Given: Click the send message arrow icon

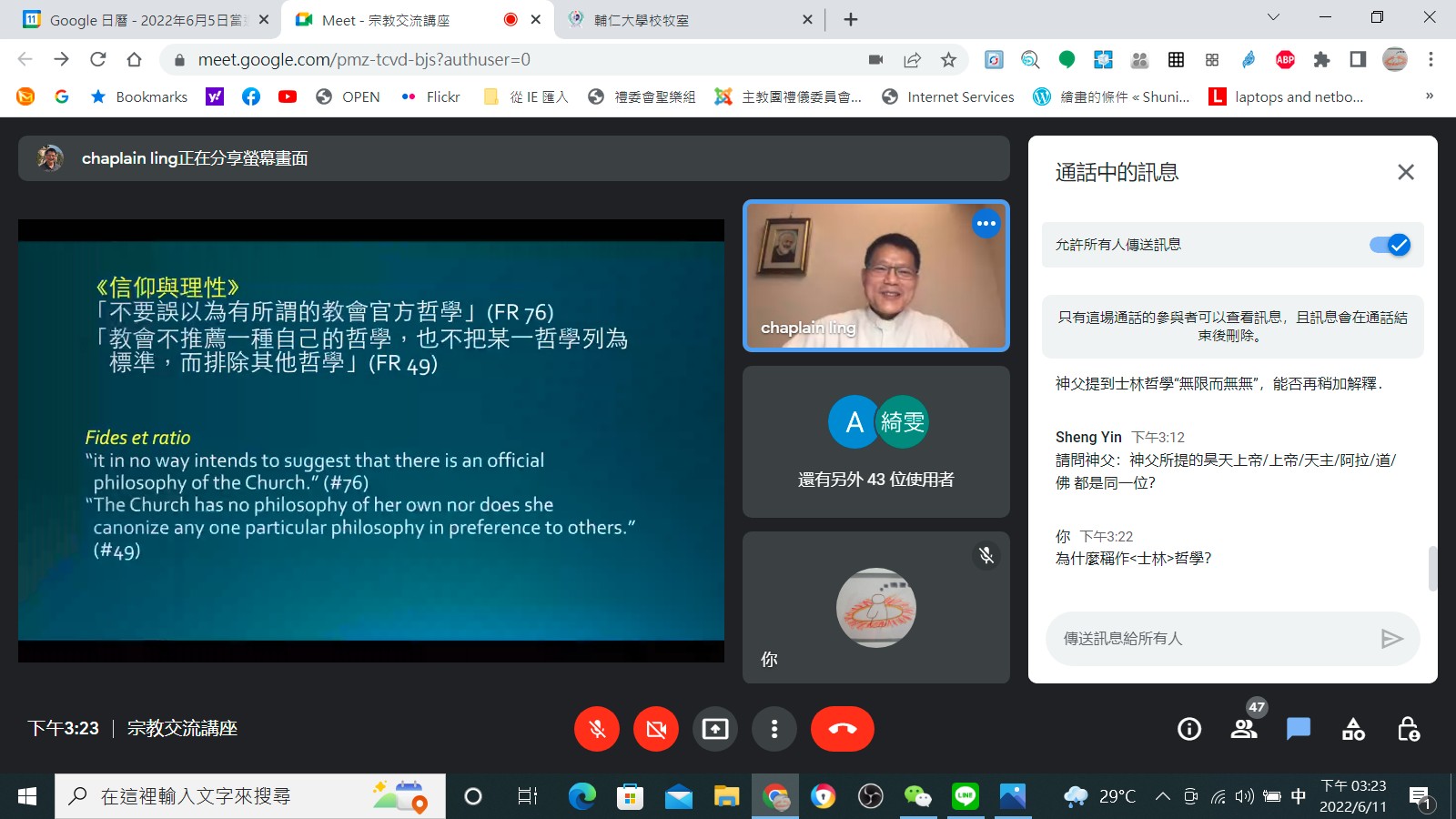Looking at the screenshot, I should click(1391, 639).
